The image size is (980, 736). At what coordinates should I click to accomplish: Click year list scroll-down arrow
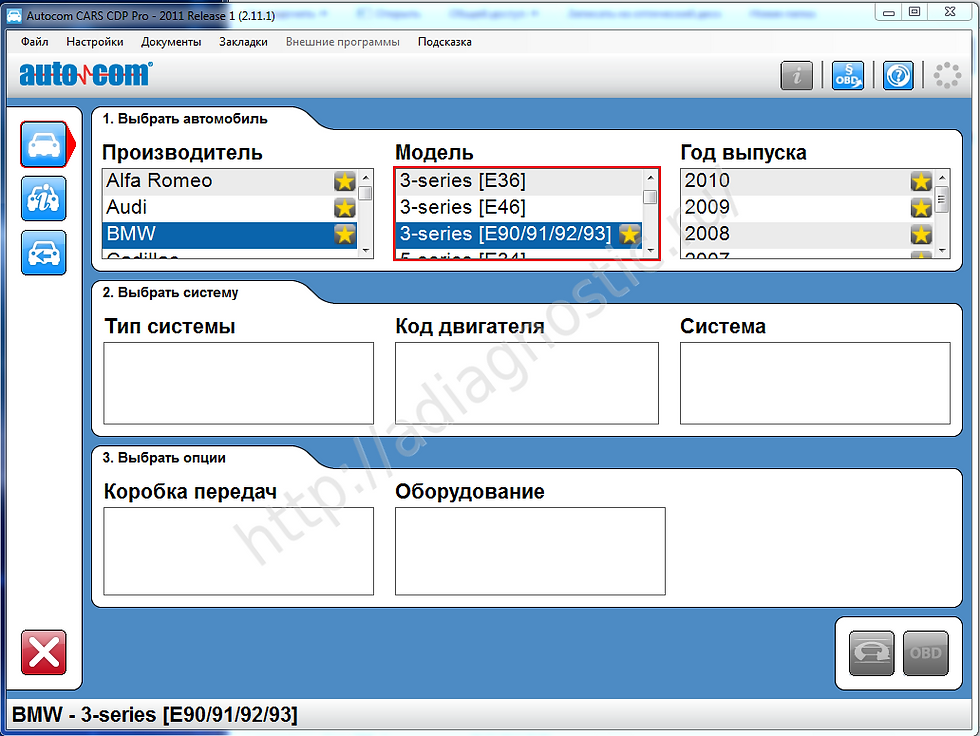click(x=942, y=251)
